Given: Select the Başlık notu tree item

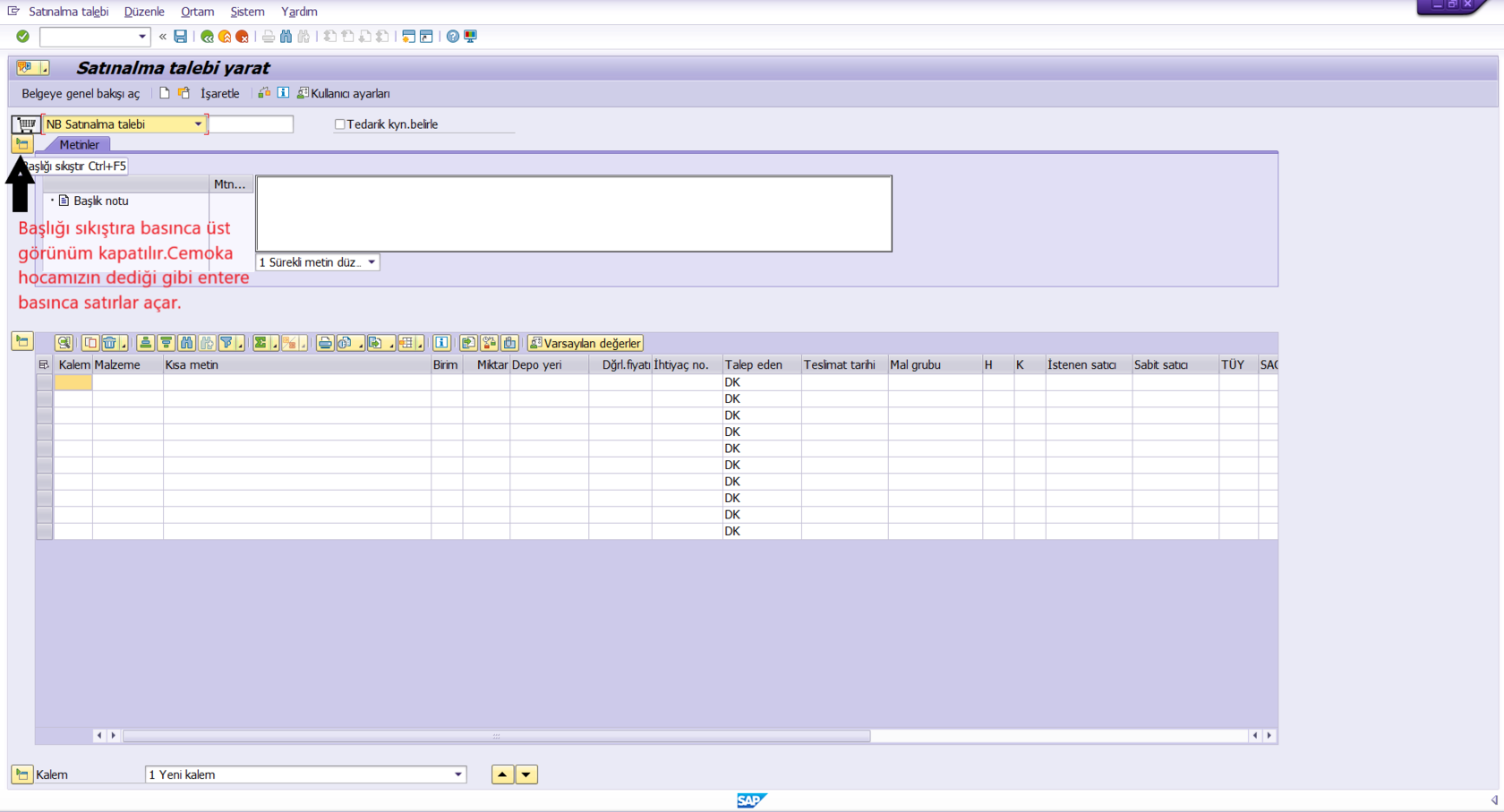Looking at the screenshot, I should click(x=101, y=201).
